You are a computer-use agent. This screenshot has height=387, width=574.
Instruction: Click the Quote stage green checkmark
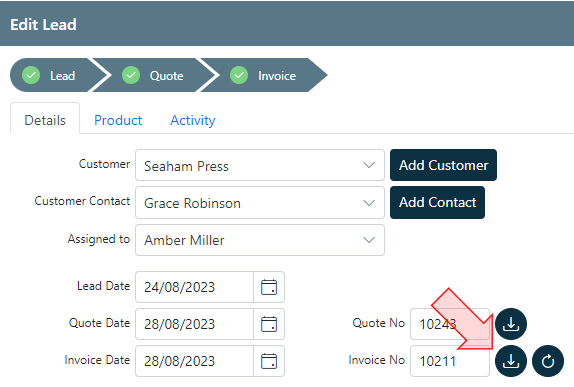click(x=131, y=75)
